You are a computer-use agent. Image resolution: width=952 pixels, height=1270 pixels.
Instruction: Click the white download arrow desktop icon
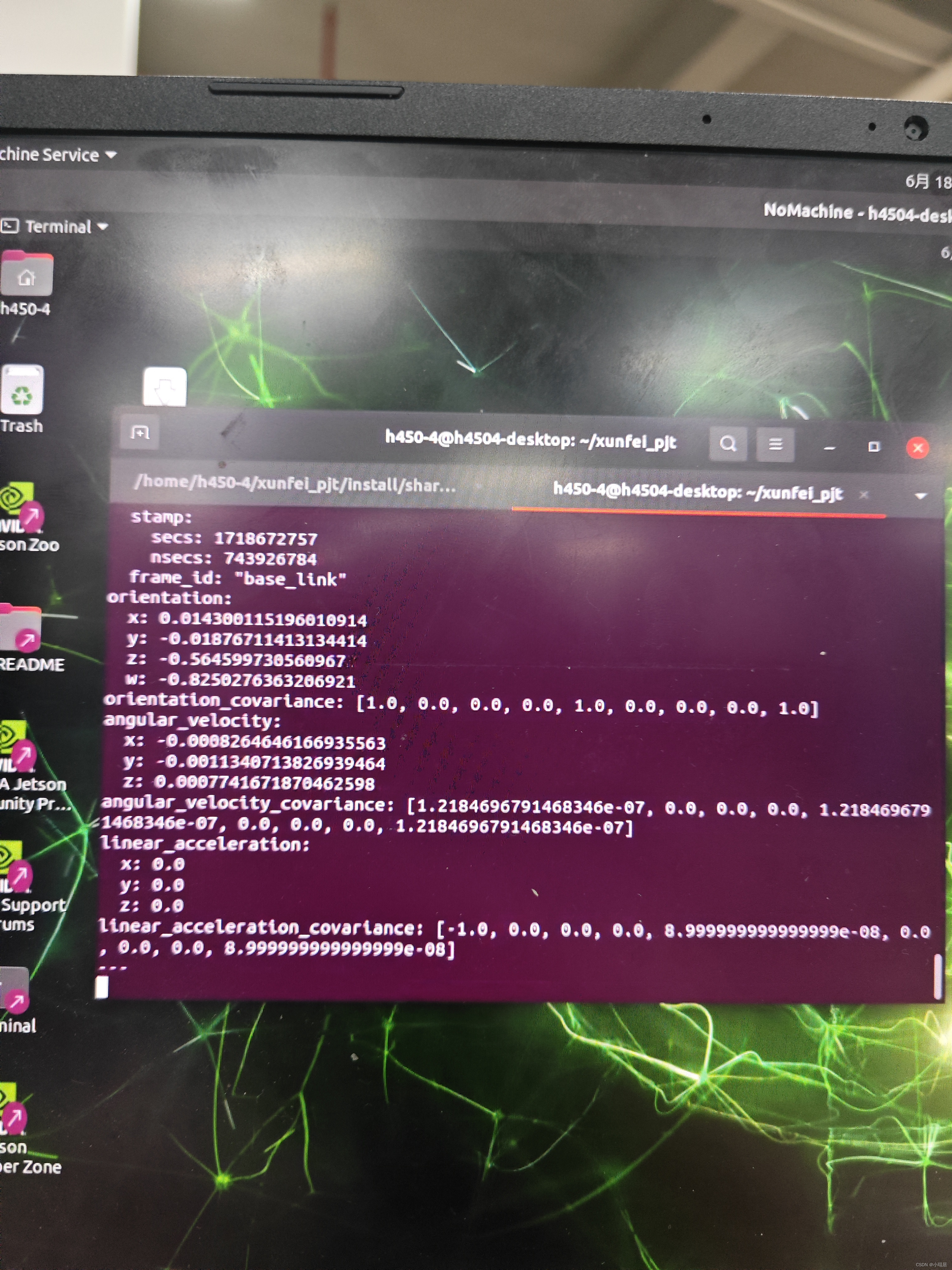pos(165,388)
